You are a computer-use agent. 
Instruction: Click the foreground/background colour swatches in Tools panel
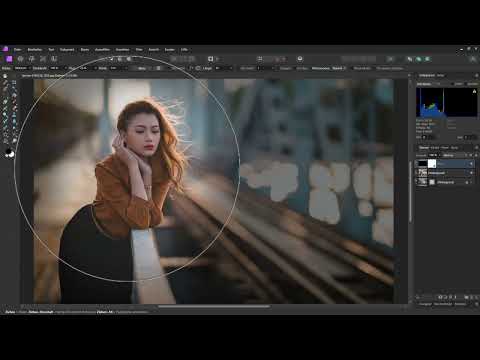pyautogui.click(x=10, y=153)
